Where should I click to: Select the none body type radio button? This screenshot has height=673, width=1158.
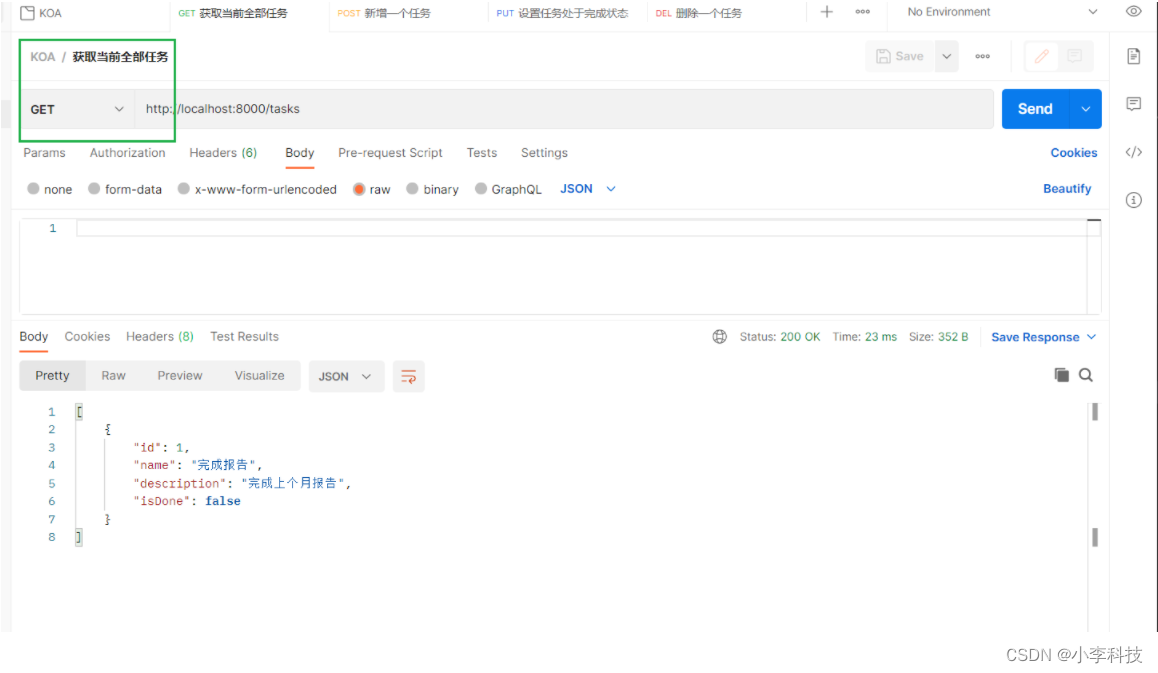point(34,189)
